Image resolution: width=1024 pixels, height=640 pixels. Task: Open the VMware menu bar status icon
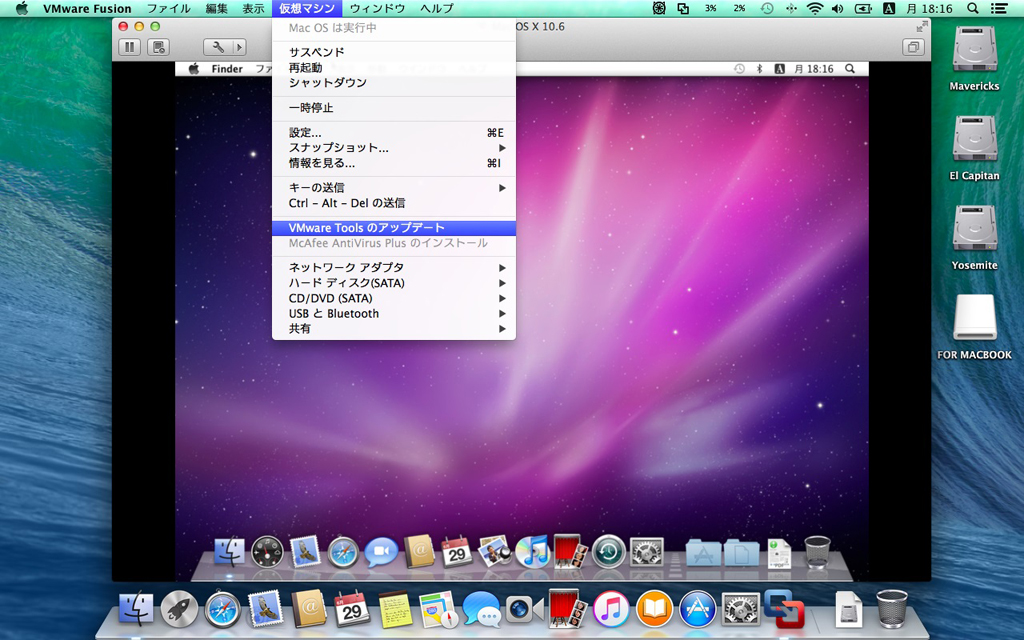[x=683, y=8]
